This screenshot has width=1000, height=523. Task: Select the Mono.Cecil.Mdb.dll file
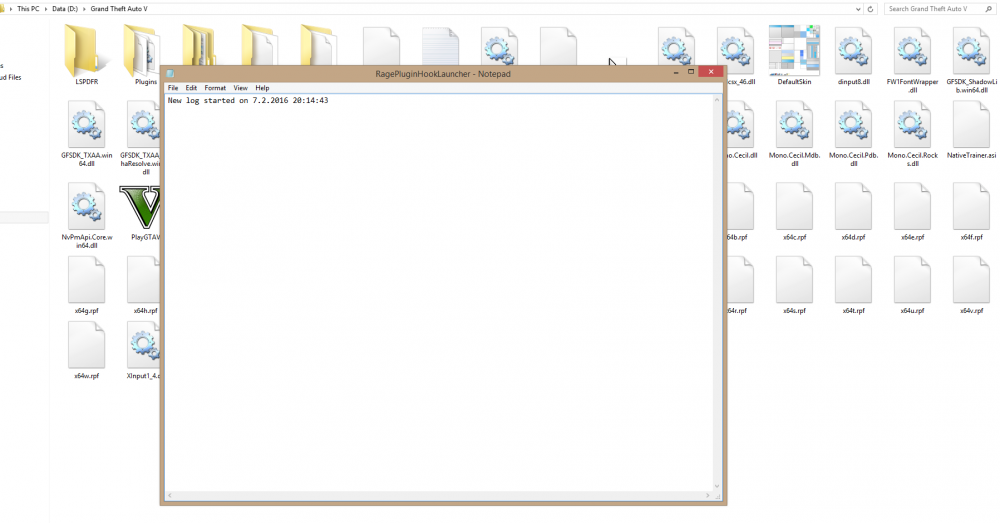pos(794,133)
